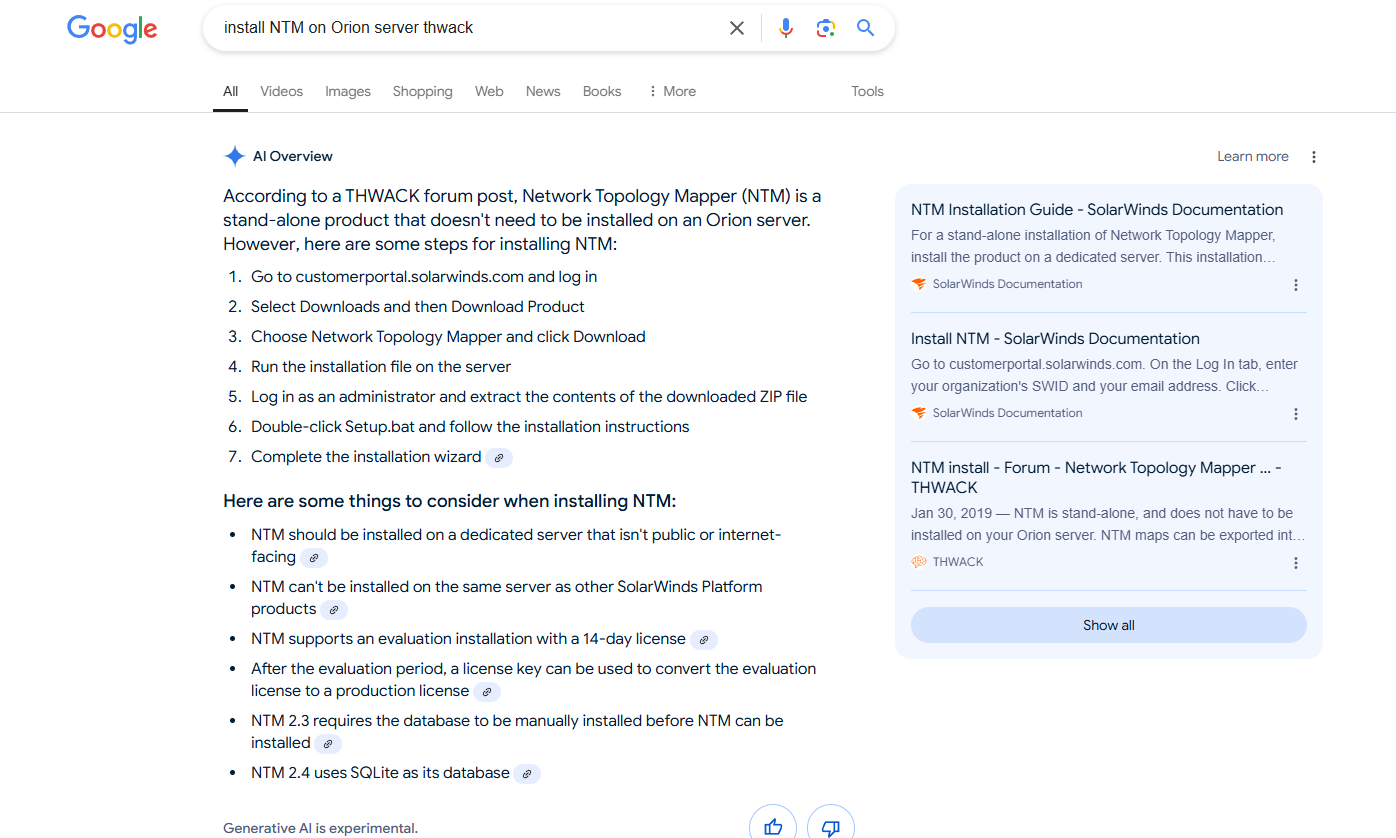Viewport: 1396px width, 838px height.
Task: Click 'Go to customerportal.solarwinds.com' snippet in source card
Action: click(x=1105, y=375)
